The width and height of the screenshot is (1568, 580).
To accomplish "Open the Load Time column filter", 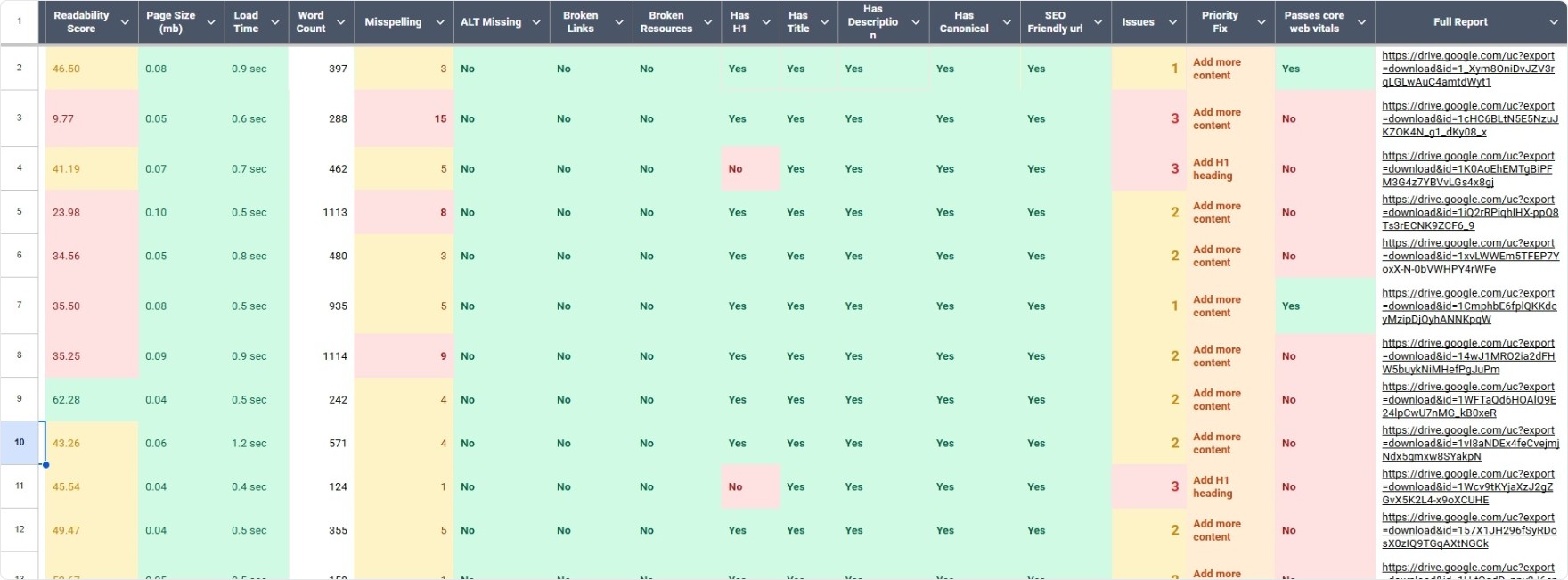I will (275, 22).
